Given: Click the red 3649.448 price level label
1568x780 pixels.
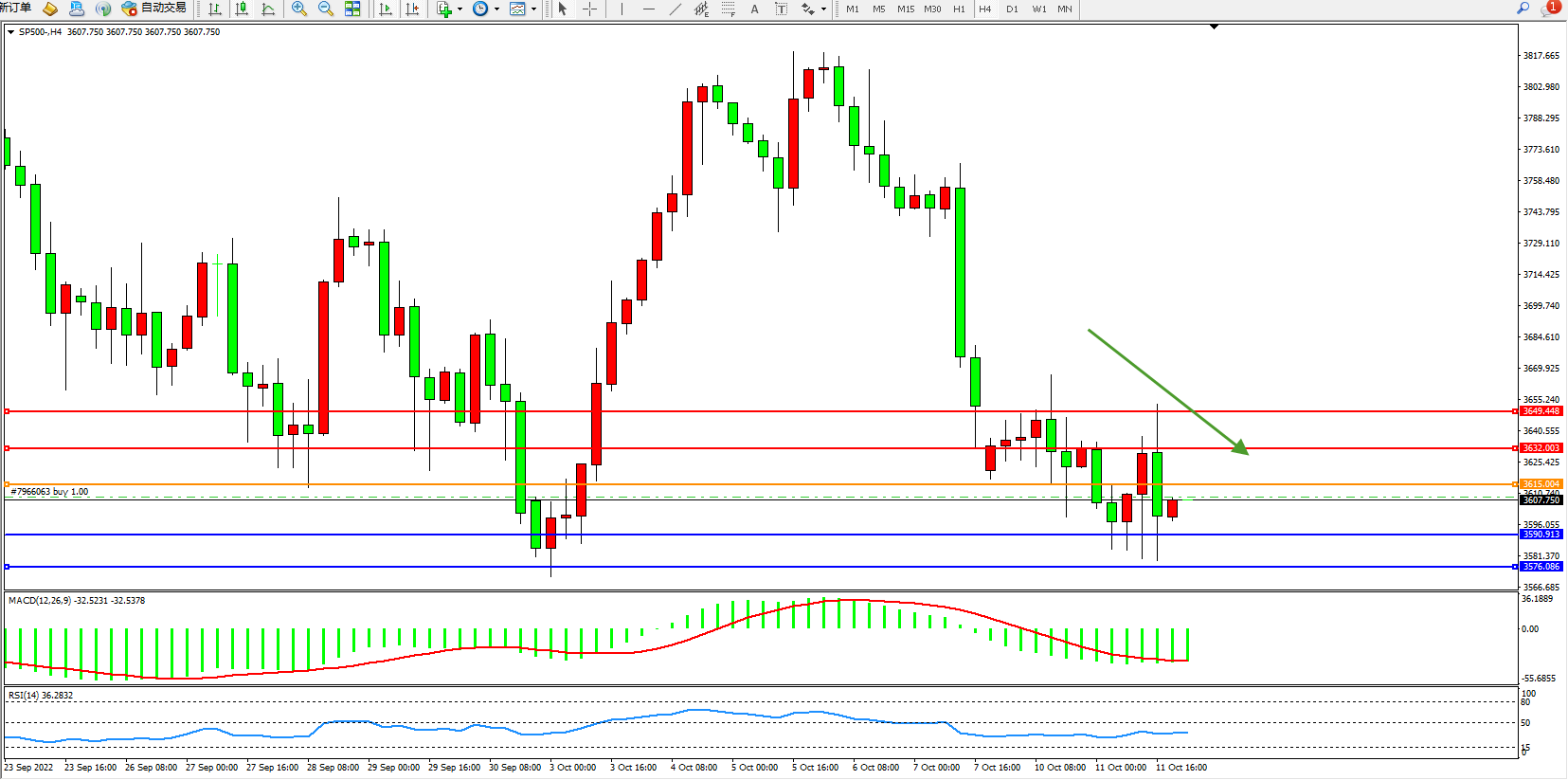Looking at the screenshot, I should coord(1541,411).
